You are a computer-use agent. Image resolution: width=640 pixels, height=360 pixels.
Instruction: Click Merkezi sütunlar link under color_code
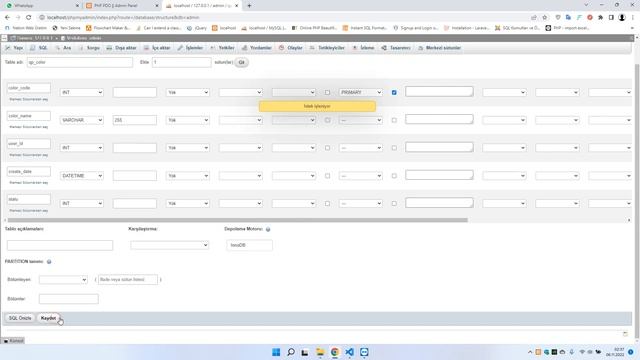pos(29,100)
